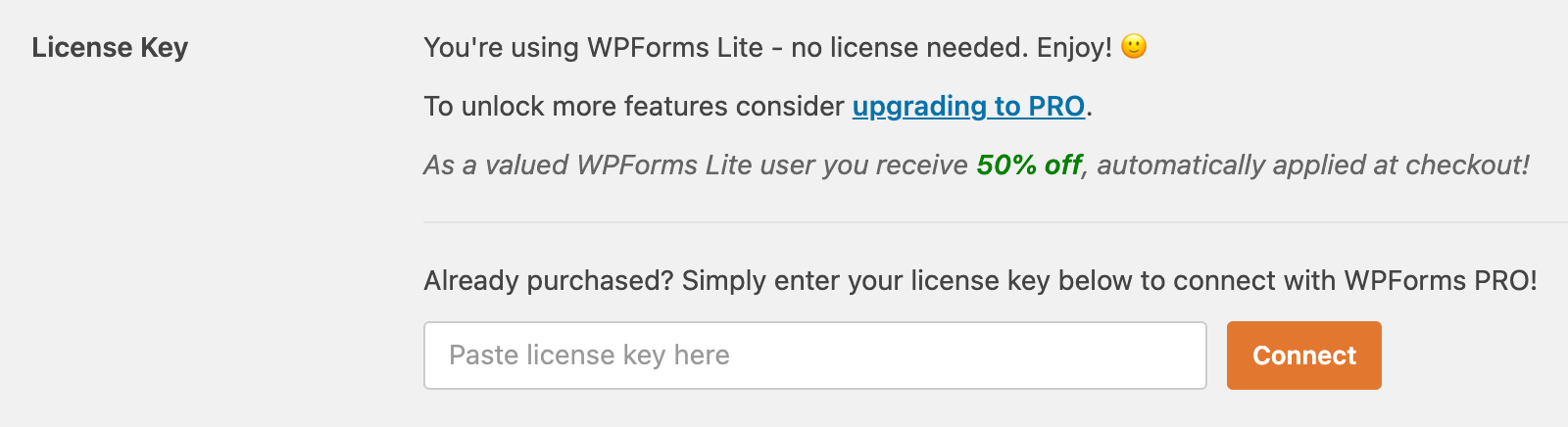Focus the Paste license key input field

pyautogui.click(x=814, y=356)
